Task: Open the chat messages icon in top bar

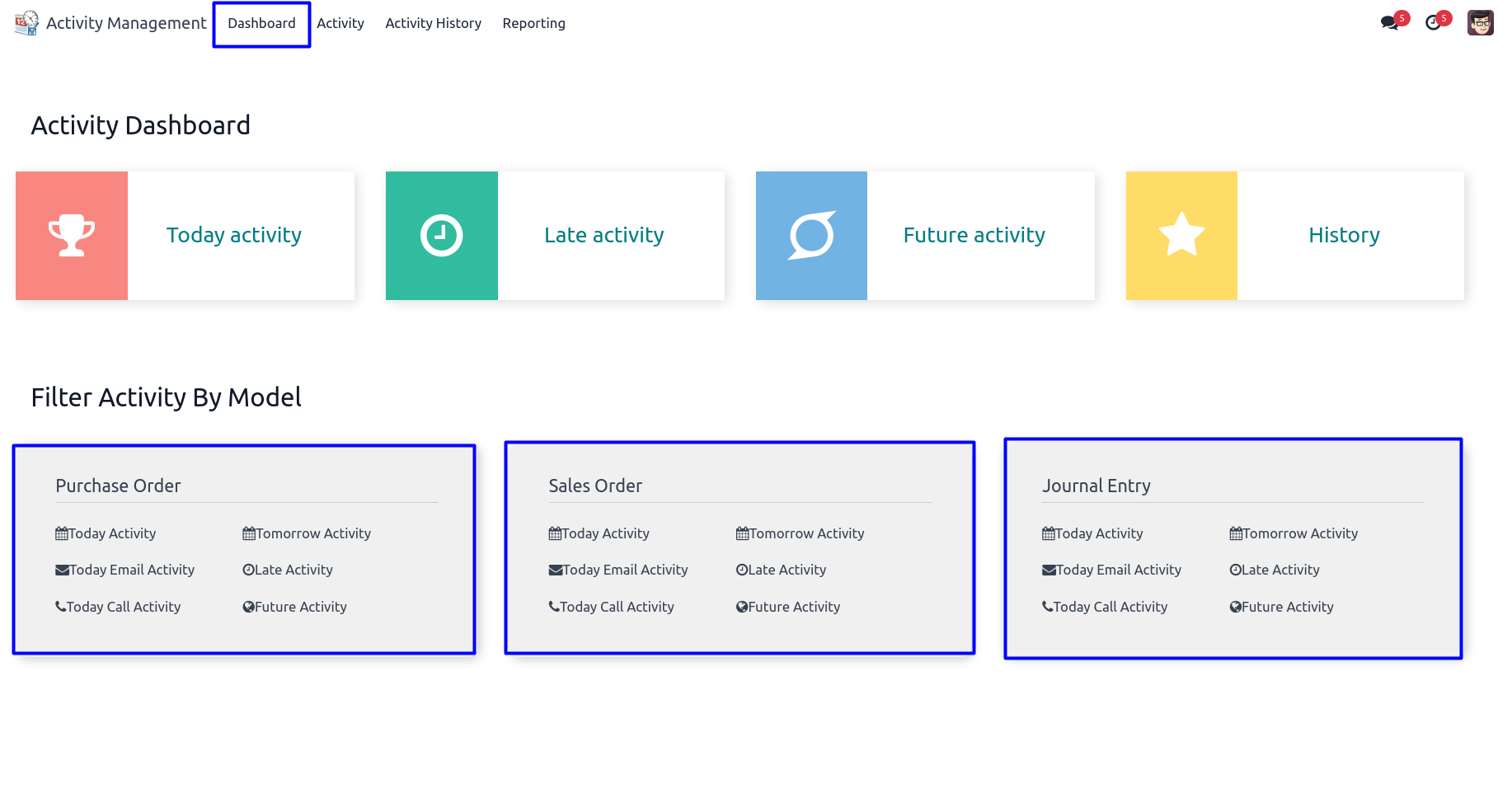Action: point(1390,23)
